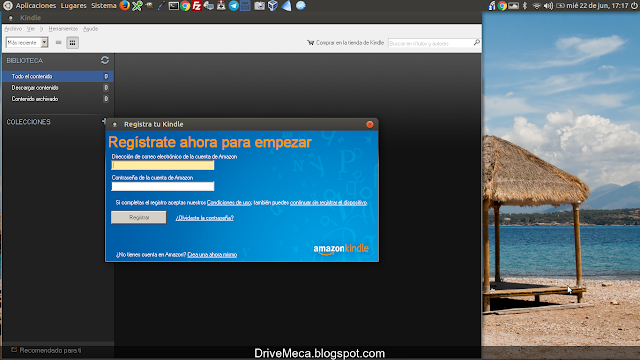Click the ¿Olvidaste la contraseña? link
The image size is (640, 360).
click(x=204, y=218)
